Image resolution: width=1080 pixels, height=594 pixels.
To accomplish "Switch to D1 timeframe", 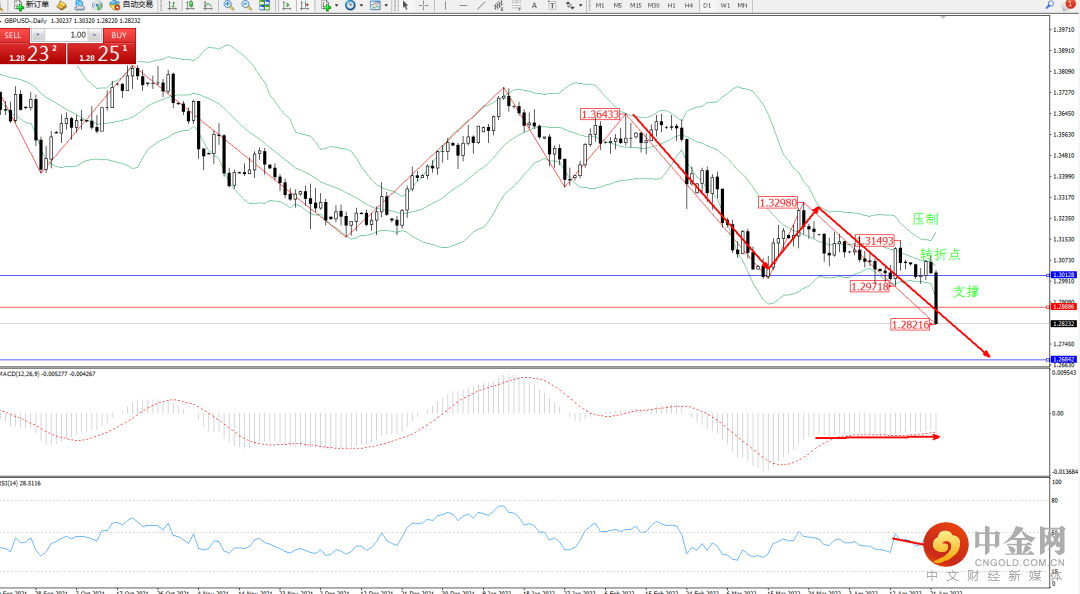I will coord(707,5).
